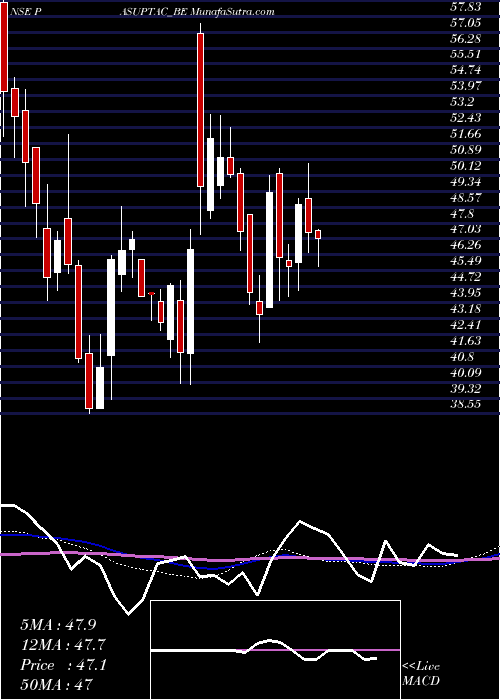Click the 50.89 price axis label
The width and height of the screenshot is (500, 700).
467,150
